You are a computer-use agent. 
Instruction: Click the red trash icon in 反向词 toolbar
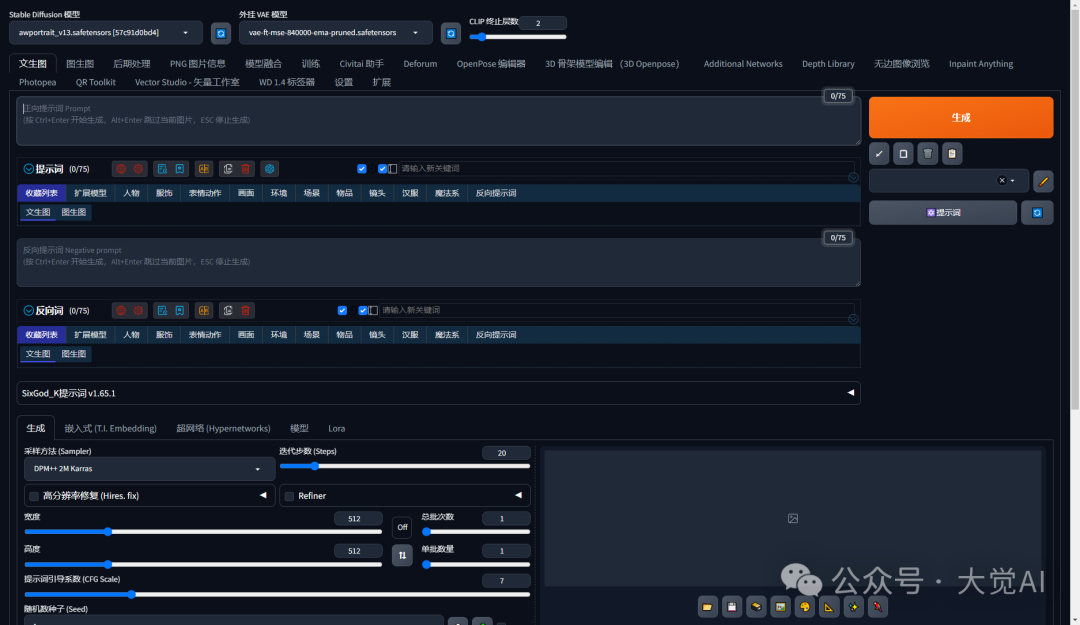click(245, 311)
